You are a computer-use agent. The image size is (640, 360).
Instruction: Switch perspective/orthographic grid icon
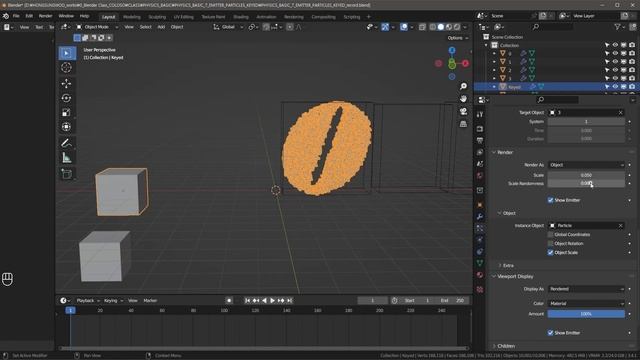(x=463, y=124)
